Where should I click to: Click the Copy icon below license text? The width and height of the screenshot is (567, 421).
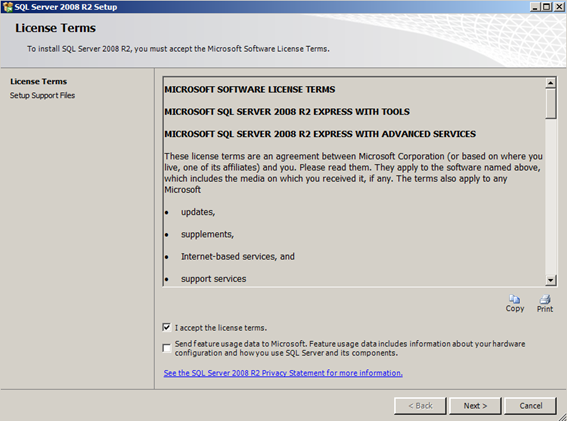tap(515, 303)
